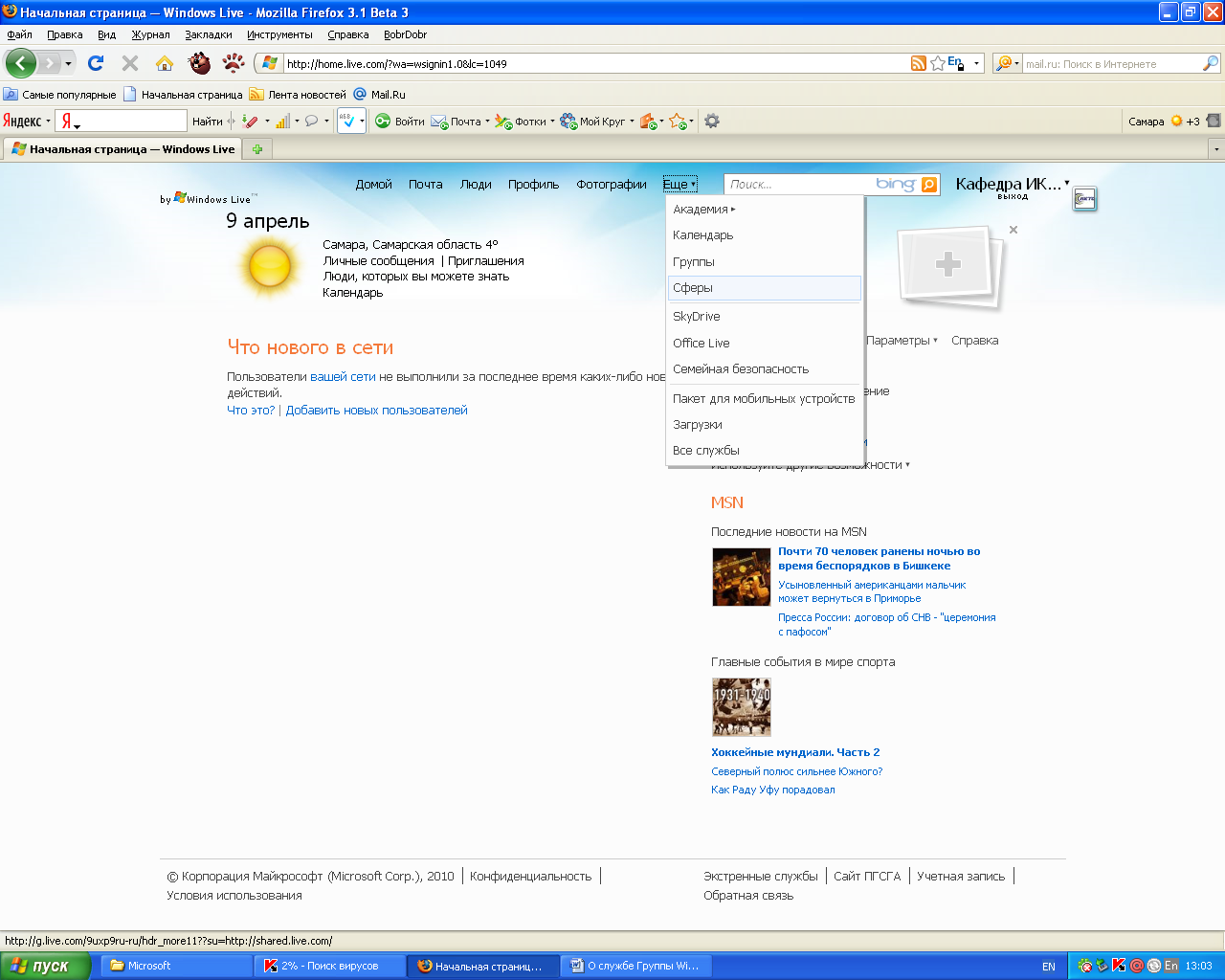Image resolution: width=1225 pixels, height=980 pixels.
Task: Open Лента новостей bookmark feed
Action: [298, 95]
